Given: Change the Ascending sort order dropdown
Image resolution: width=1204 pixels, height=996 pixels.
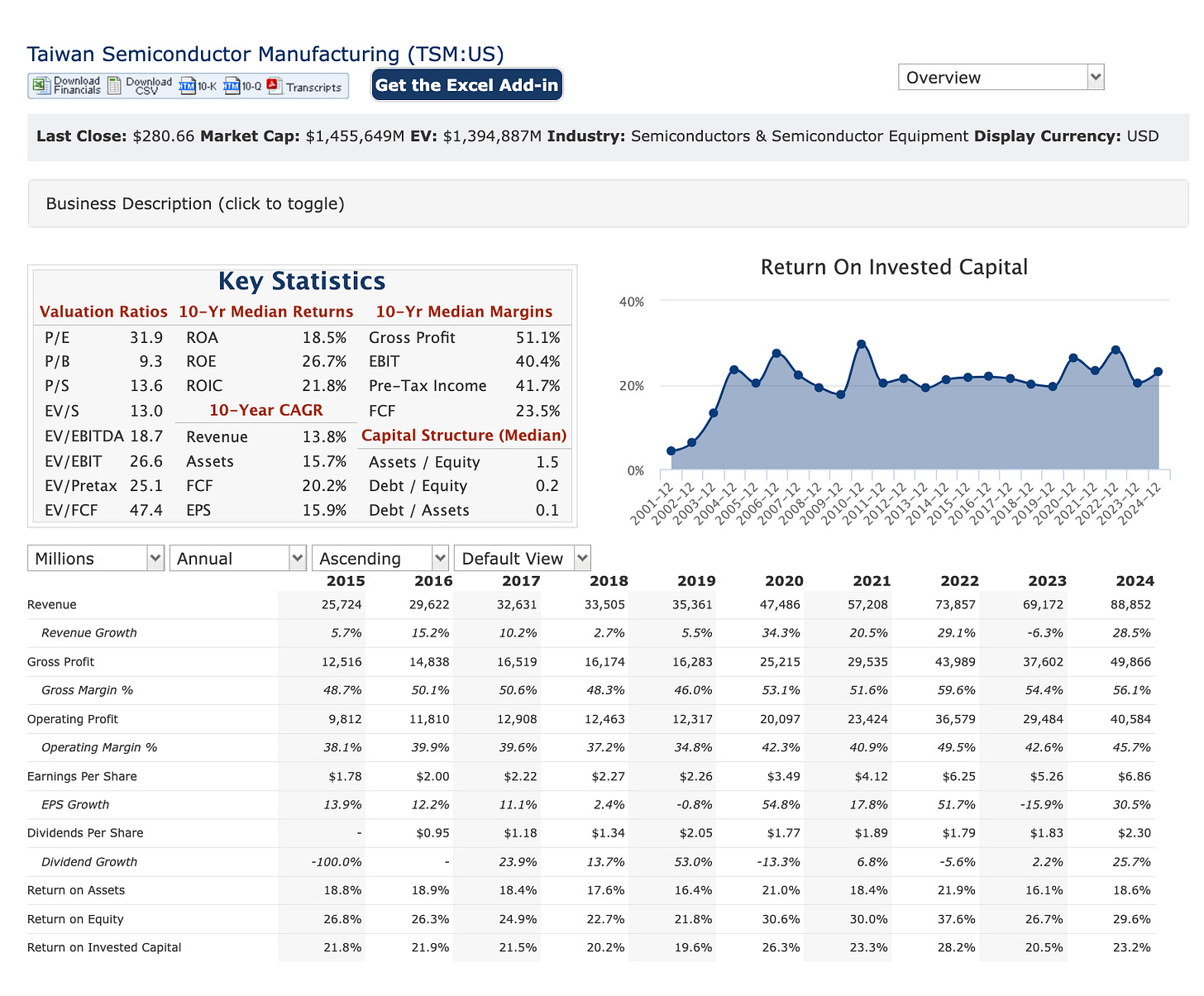Looking at the screenshot, I should point(380,558).
